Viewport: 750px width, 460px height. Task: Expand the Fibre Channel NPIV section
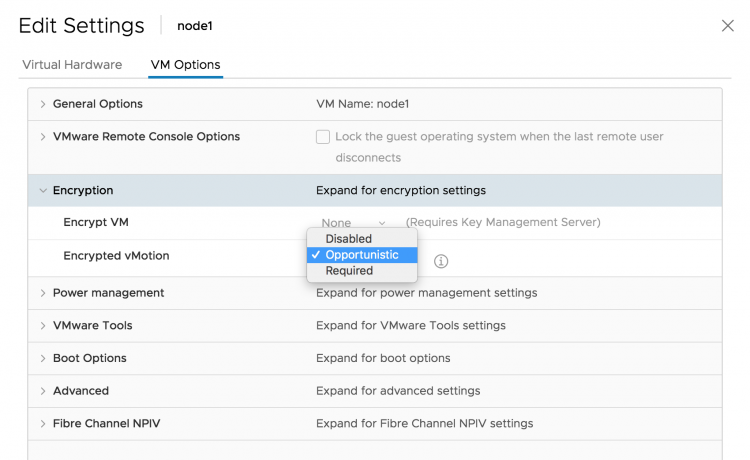pyautogui.click(x=43, y=424)
